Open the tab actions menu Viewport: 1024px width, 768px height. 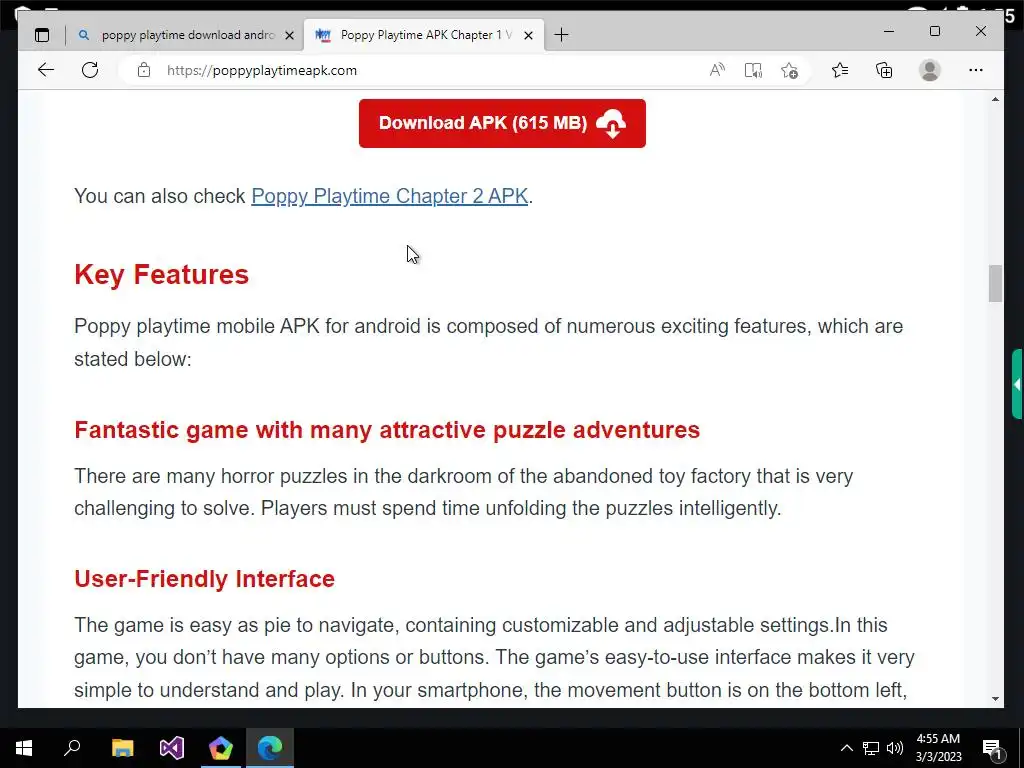[x=42, y=35]
